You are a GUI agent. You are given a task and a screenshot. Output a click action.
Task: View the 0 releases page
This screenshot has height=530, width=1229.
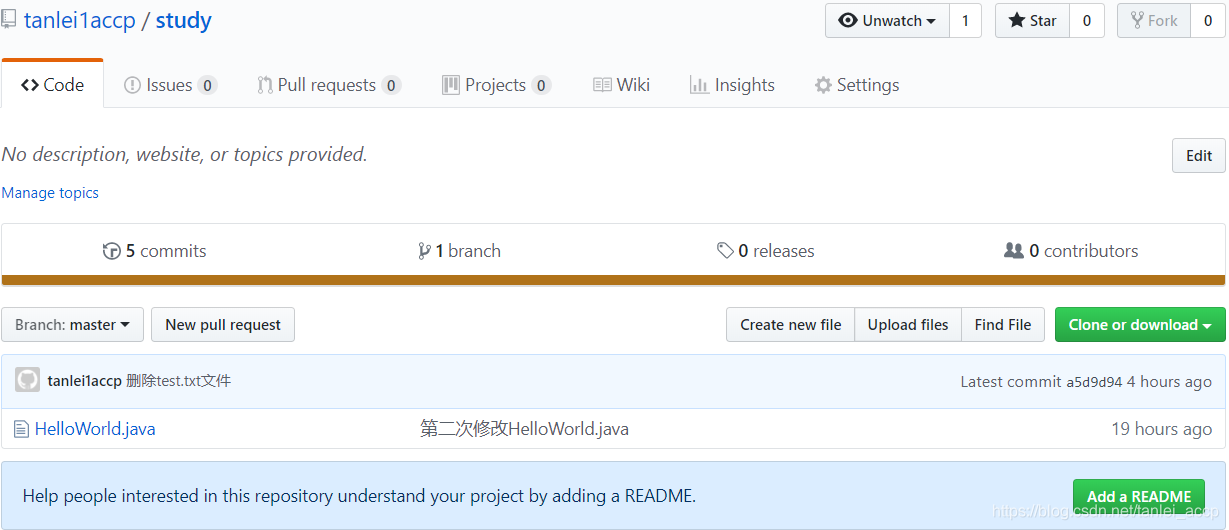pyautogui.click(x=766, y=251)
